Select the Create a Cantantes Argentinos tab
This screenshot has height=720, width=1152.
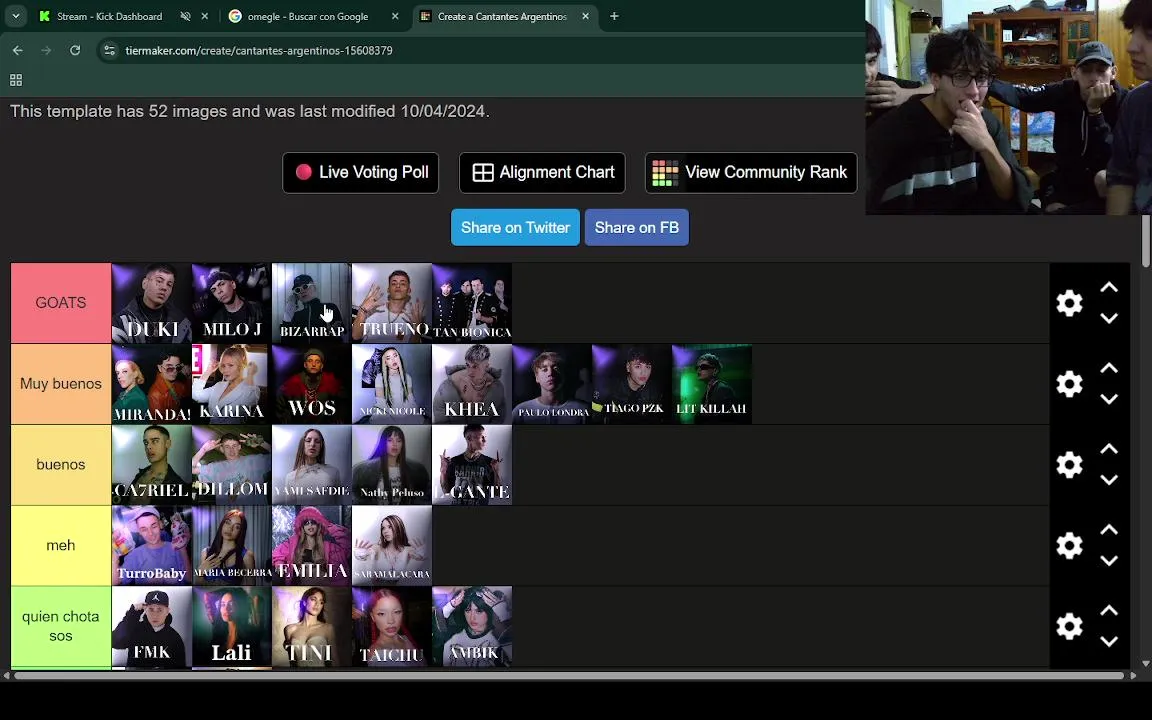pos(502,16)
